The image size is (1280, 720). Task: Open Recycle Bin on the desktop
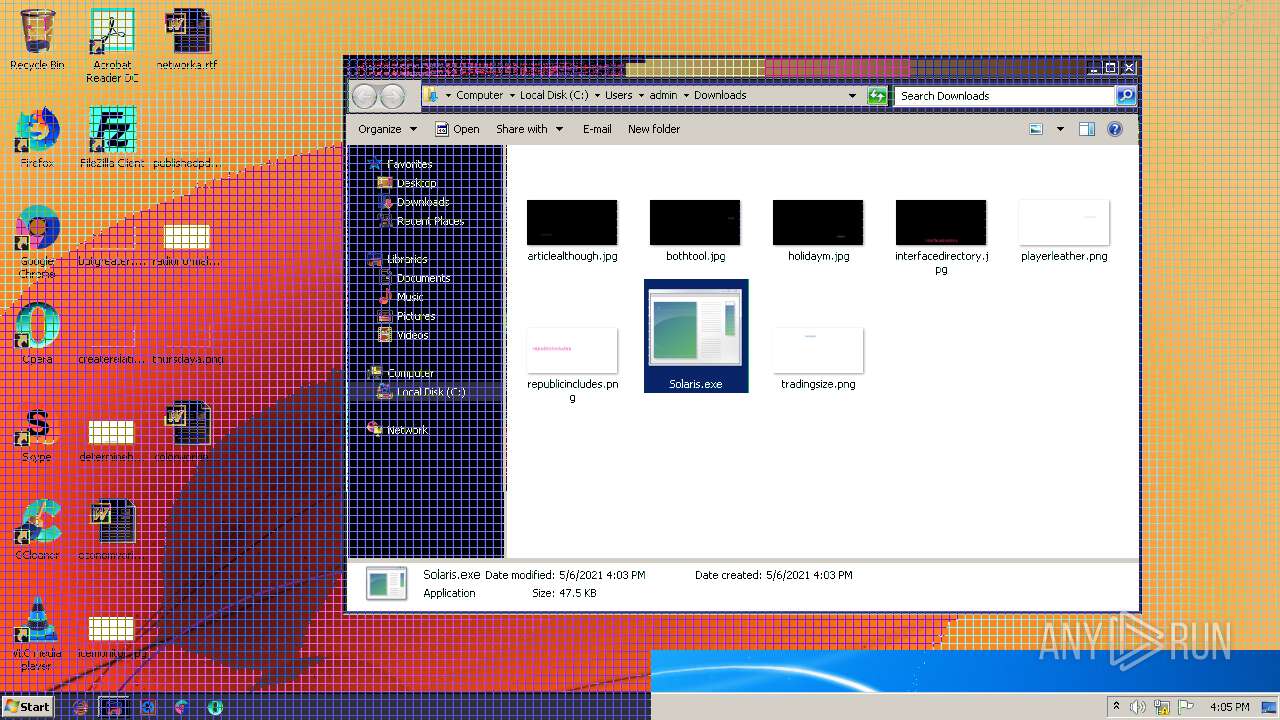[37, 39]
